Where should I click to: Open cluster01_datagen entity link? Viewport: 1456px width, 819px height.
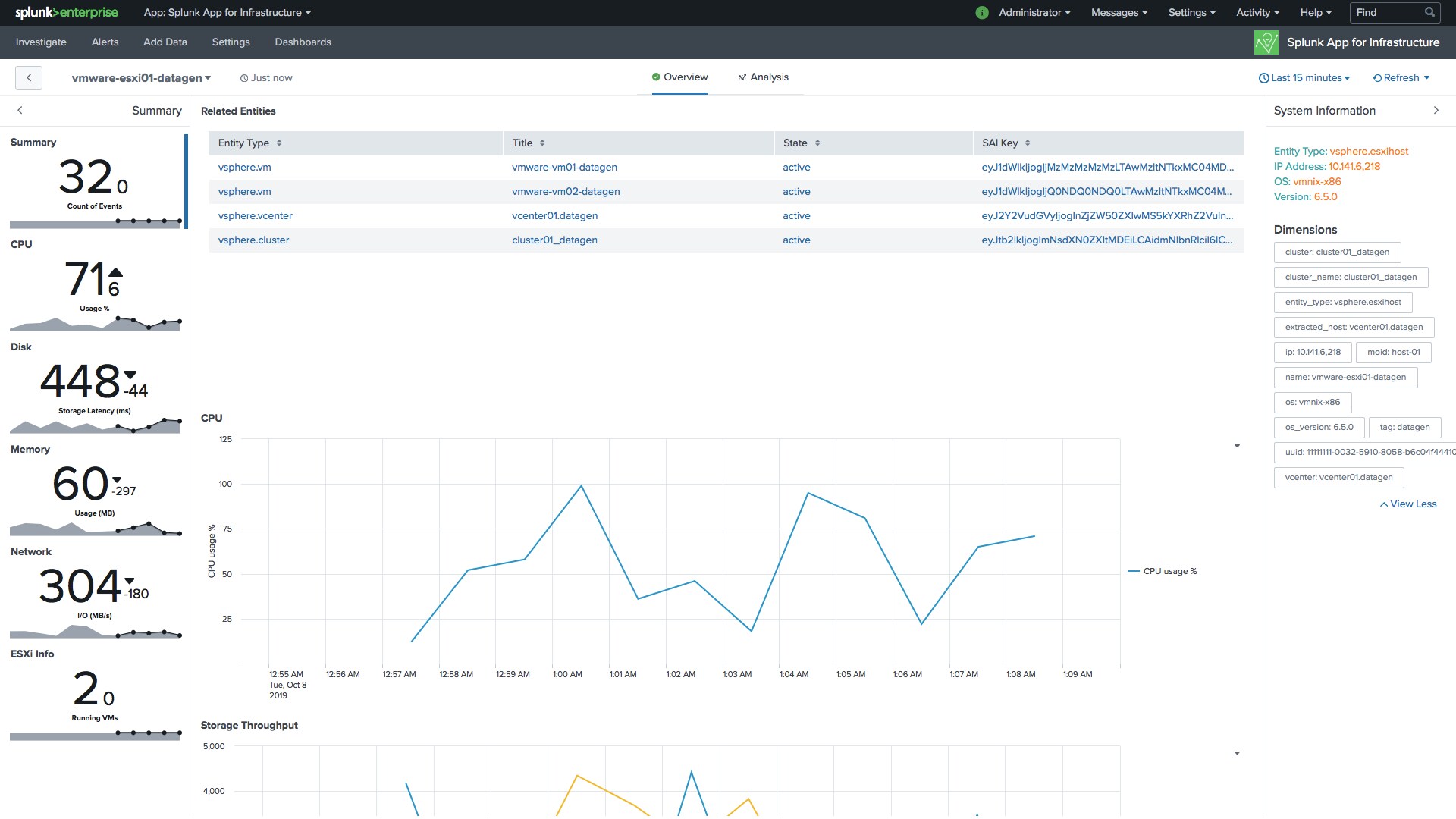(554, 240)
